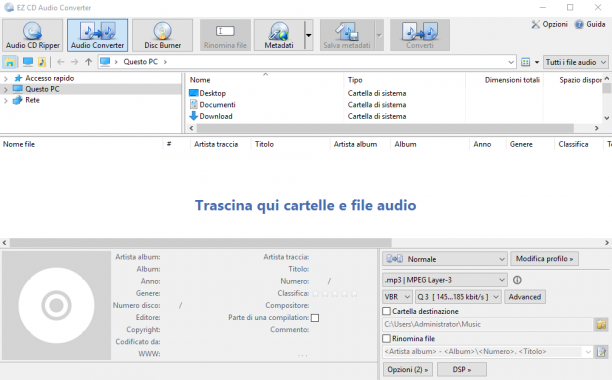Click the music folder shortcut icon

[42, 62]
